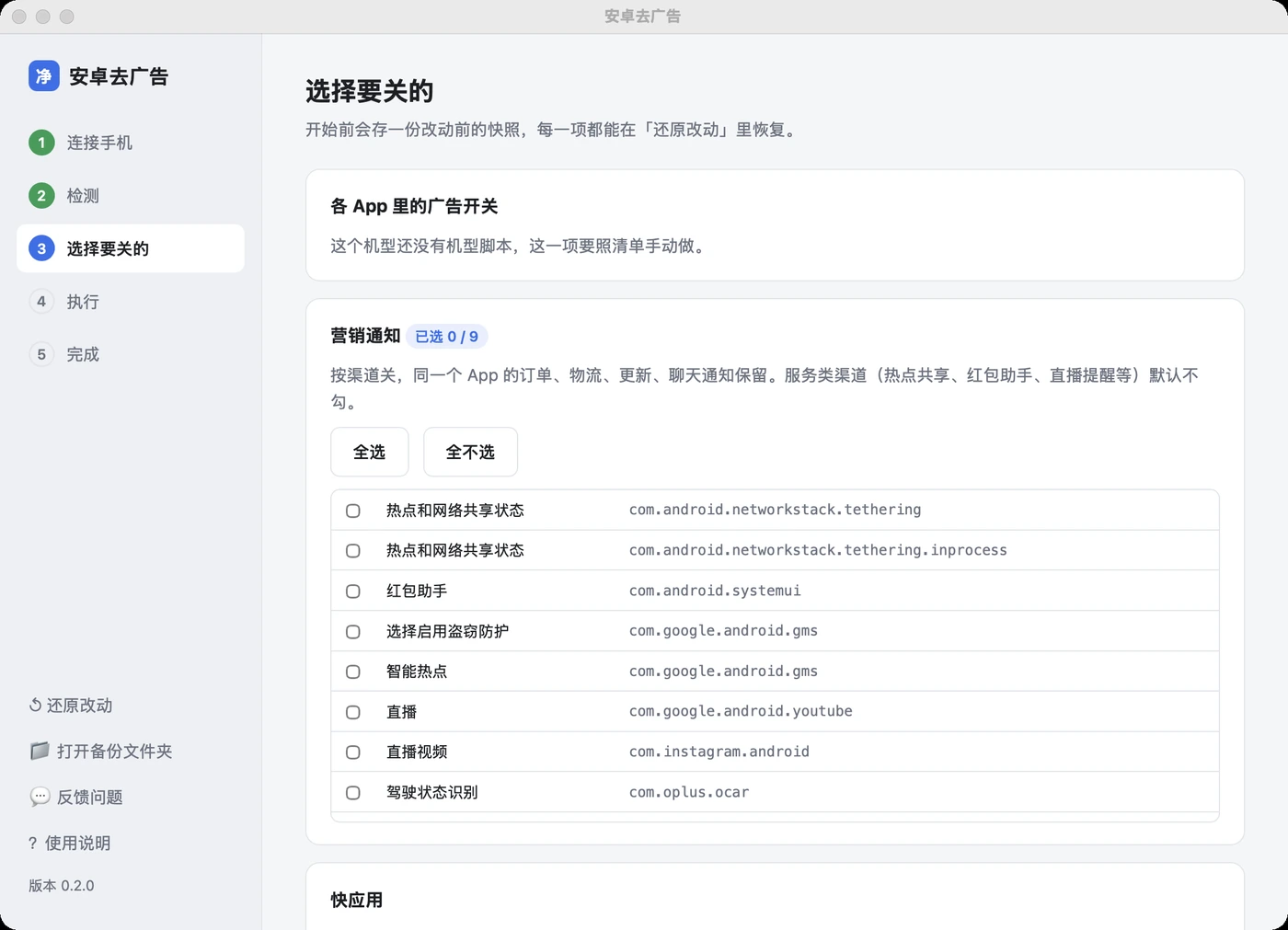Click the 全选 button
1288x930 pixels.
click(x=370, y=452)
